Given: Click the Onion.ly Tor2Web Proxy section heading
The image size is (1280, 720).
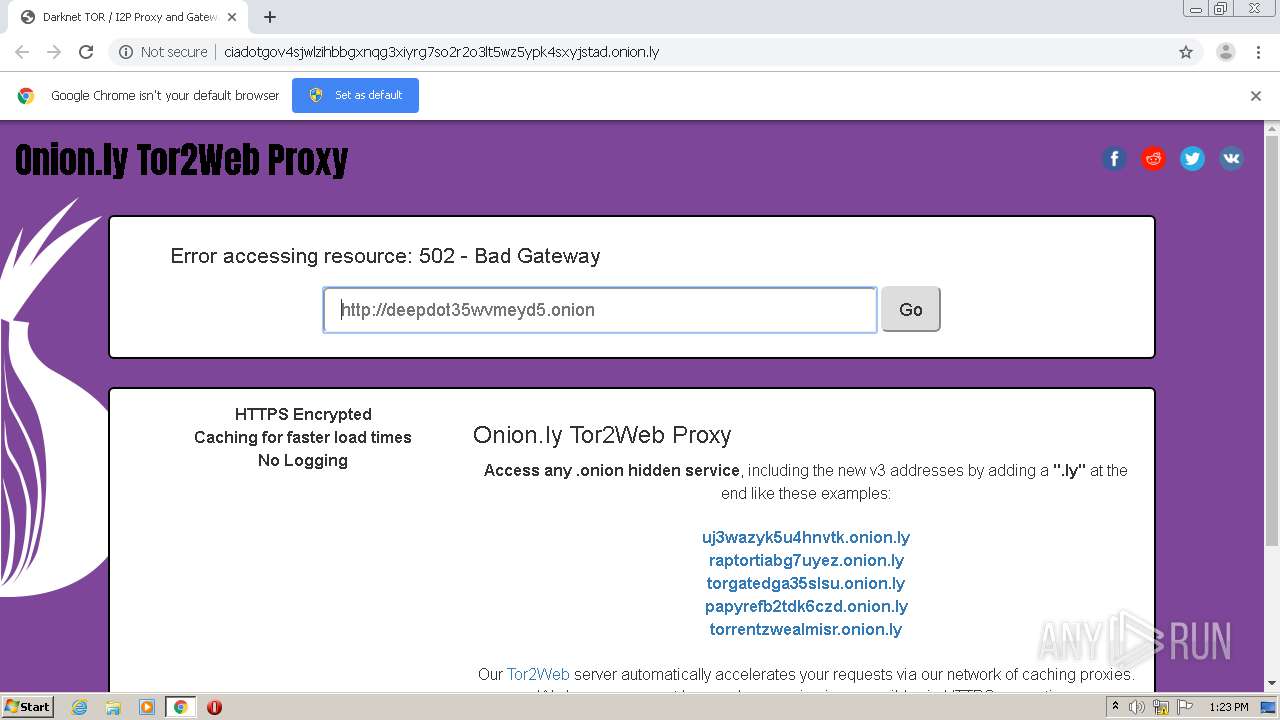Looking at the screenshot, I should pos(602,435).
